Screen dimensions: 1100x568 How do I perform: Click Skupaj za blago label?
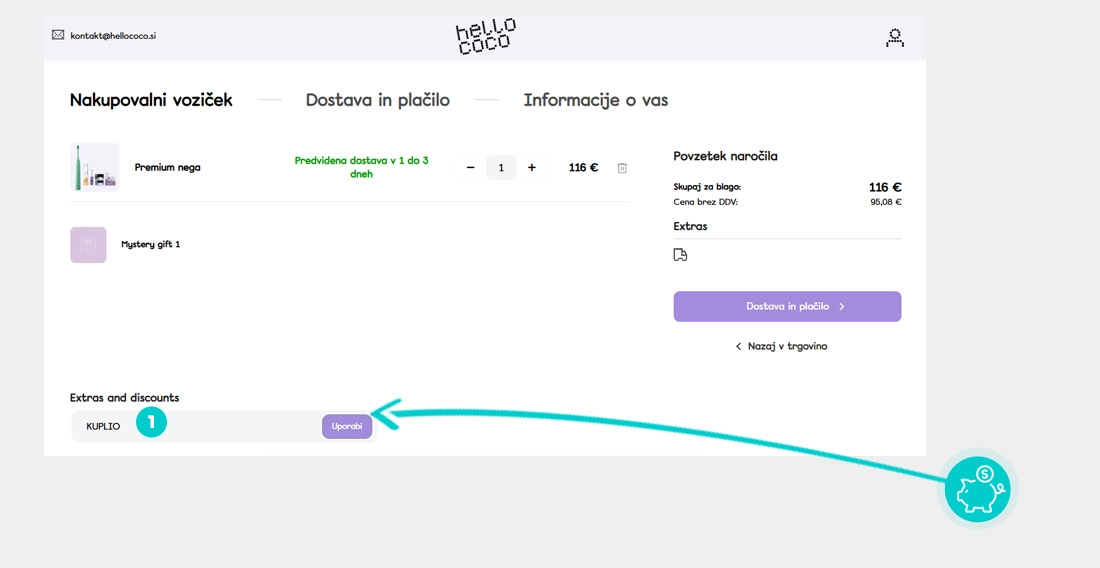[707, 187]
